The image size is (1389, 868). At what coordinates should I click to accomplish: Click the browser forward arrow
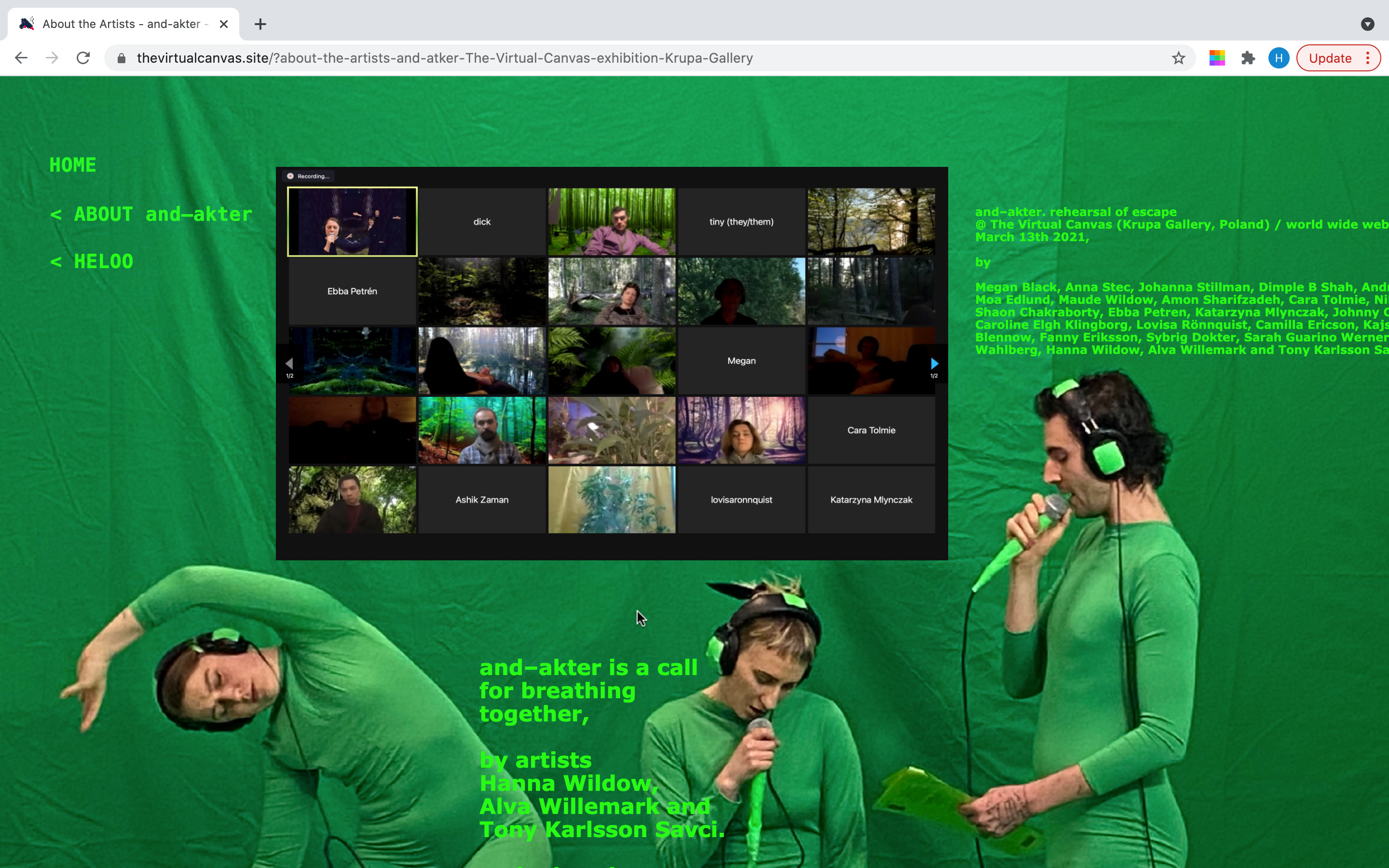52,58
